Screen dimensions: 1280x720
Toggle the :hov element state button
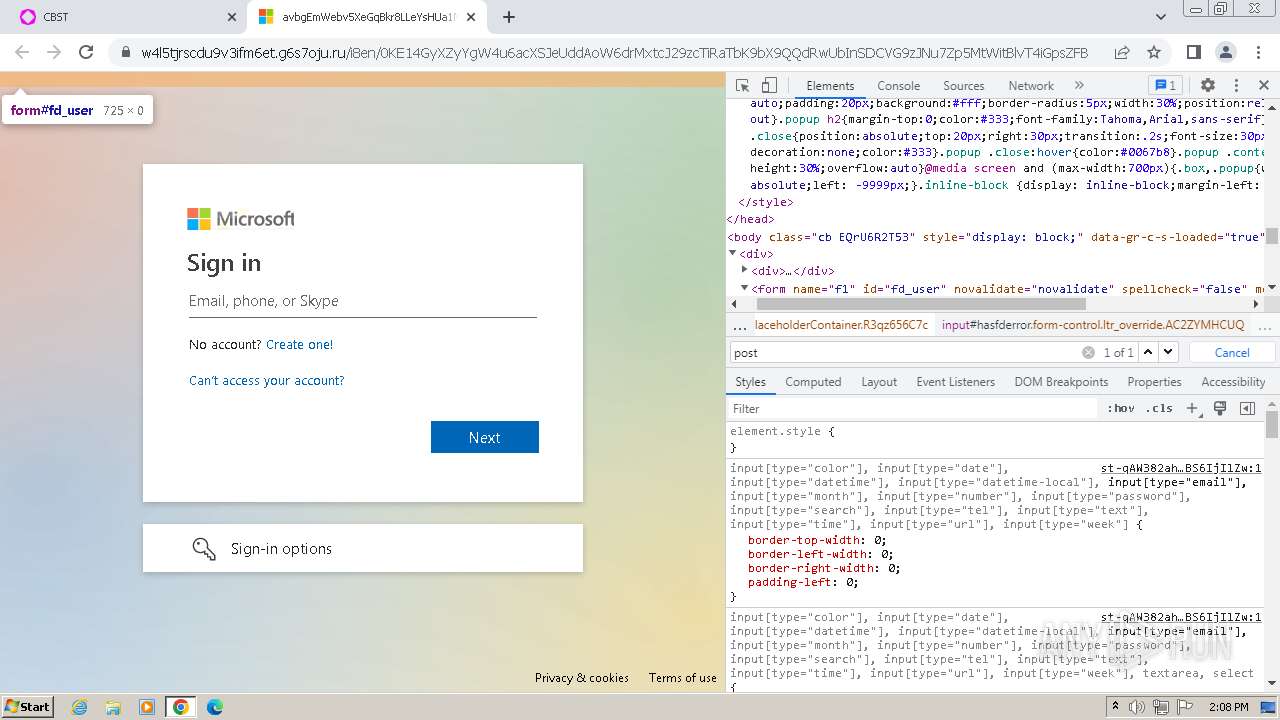tap(1121, 408)
